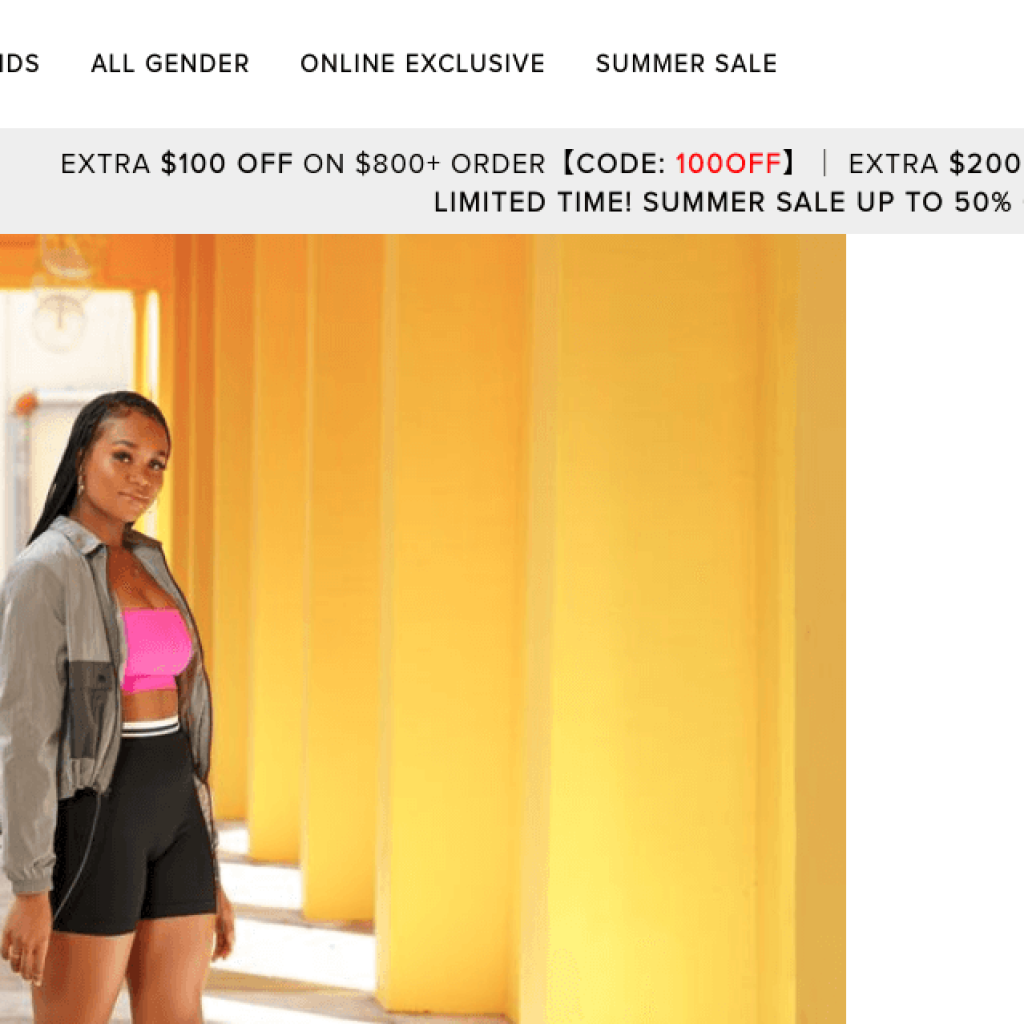Click the blank white area beside hero image

coord(935,628)
